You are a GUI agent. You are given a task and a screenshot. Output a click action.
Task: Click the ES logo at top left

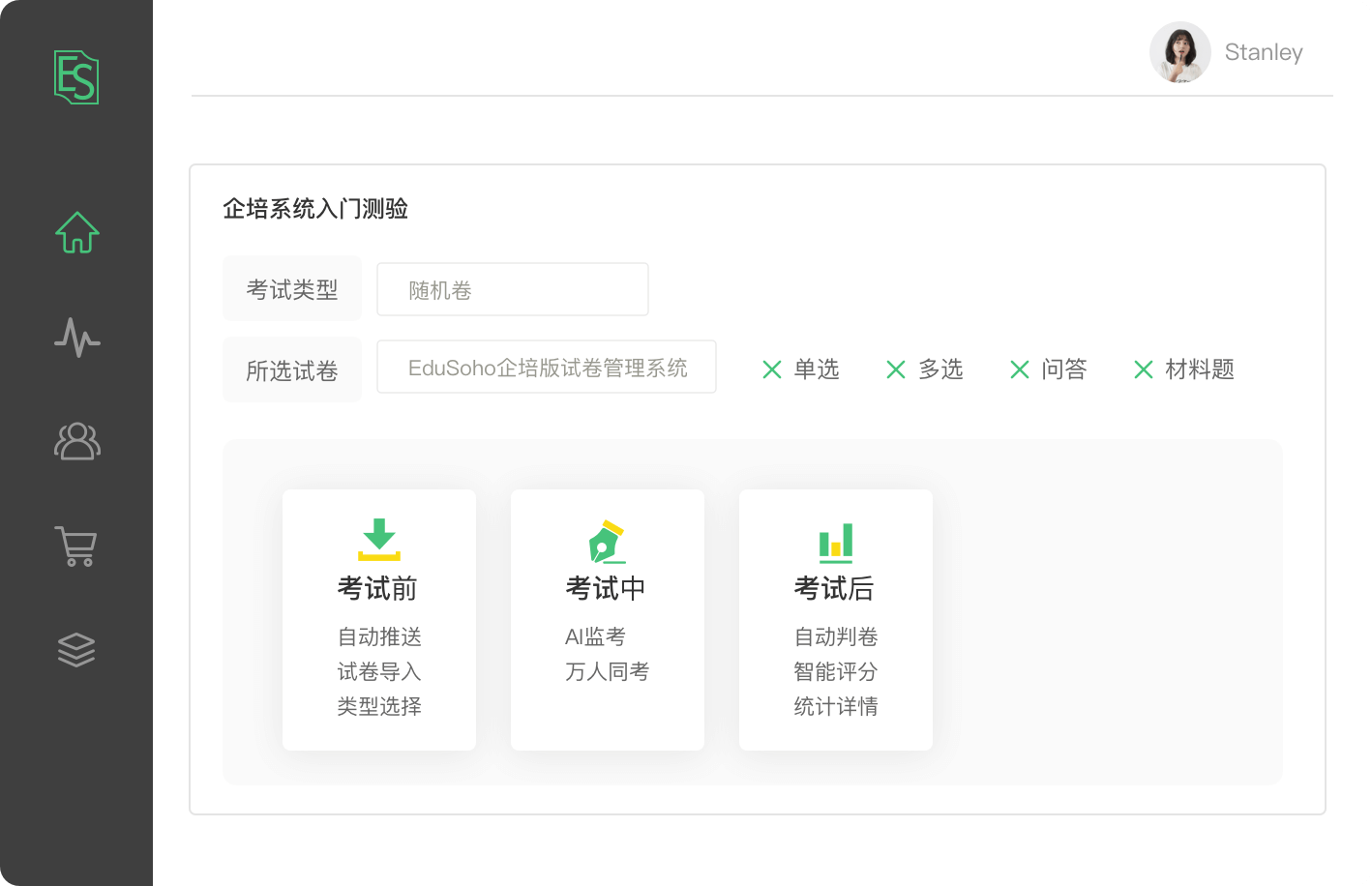click(x=76, y=79)
